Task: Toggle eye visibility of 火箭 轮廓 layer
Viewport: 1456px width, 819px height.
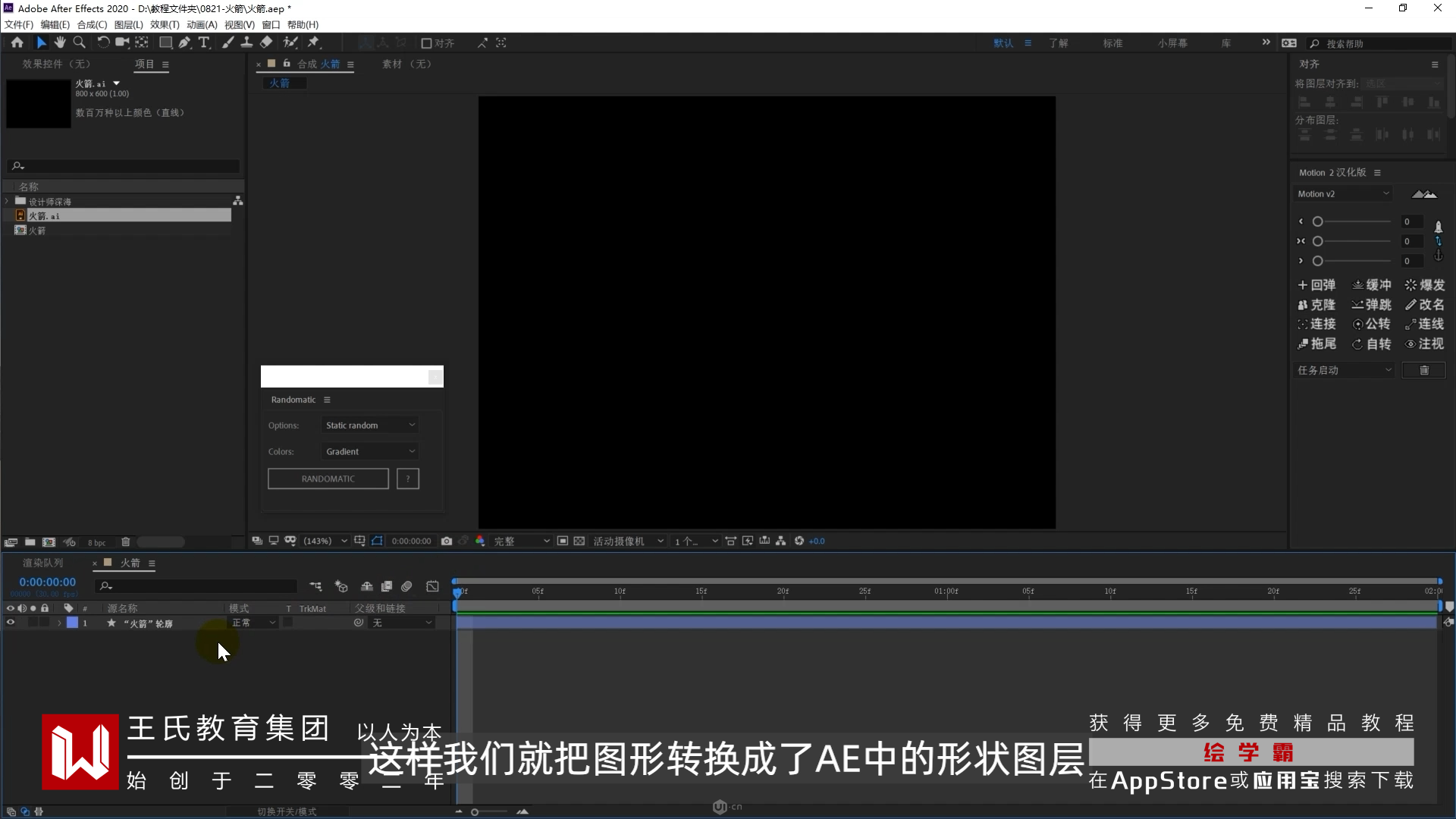Action: [x=11, y=623]
